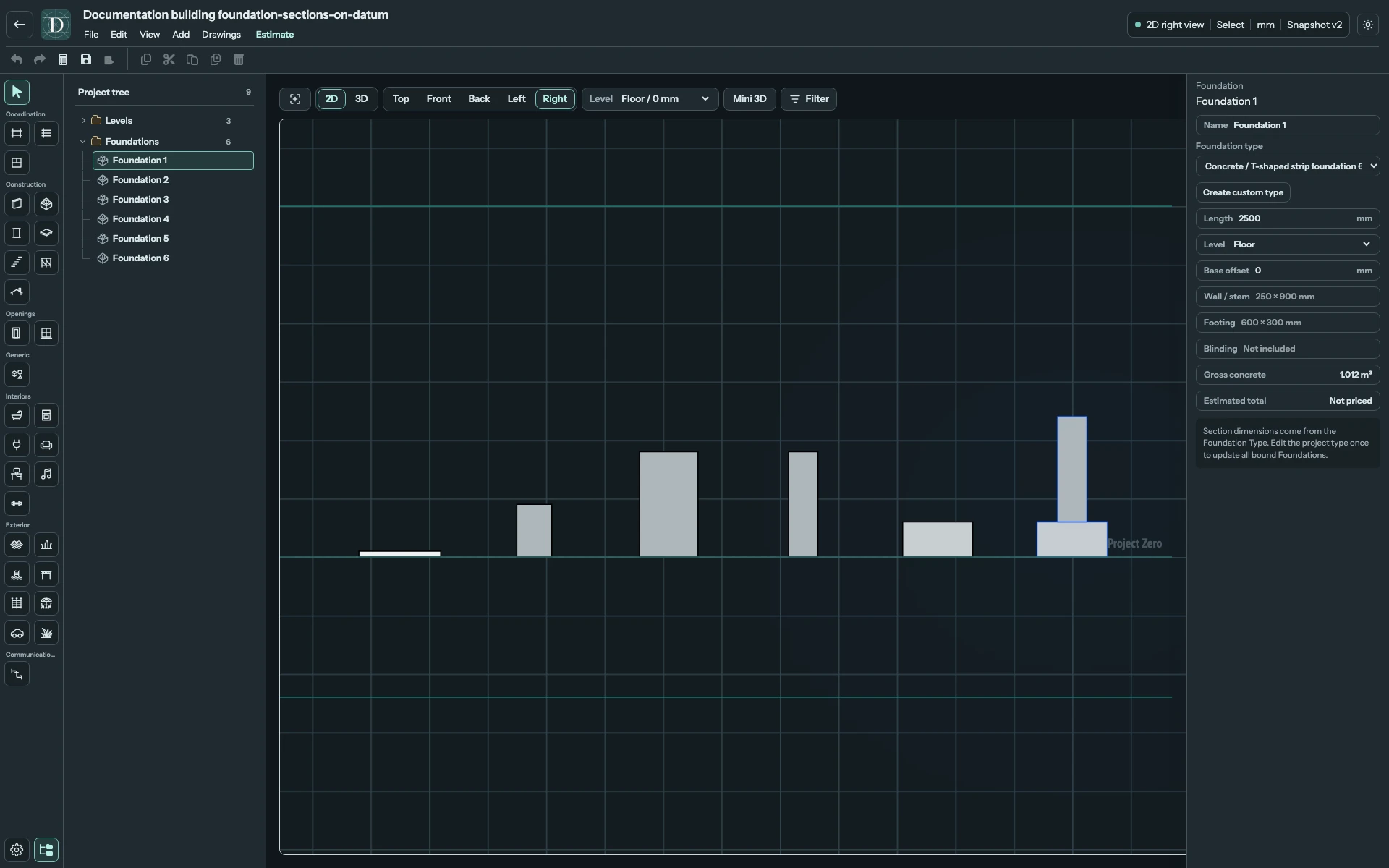Select the arrow selection tool
The height and width of the screenshot is (868, 1389).
pos(17,92)
